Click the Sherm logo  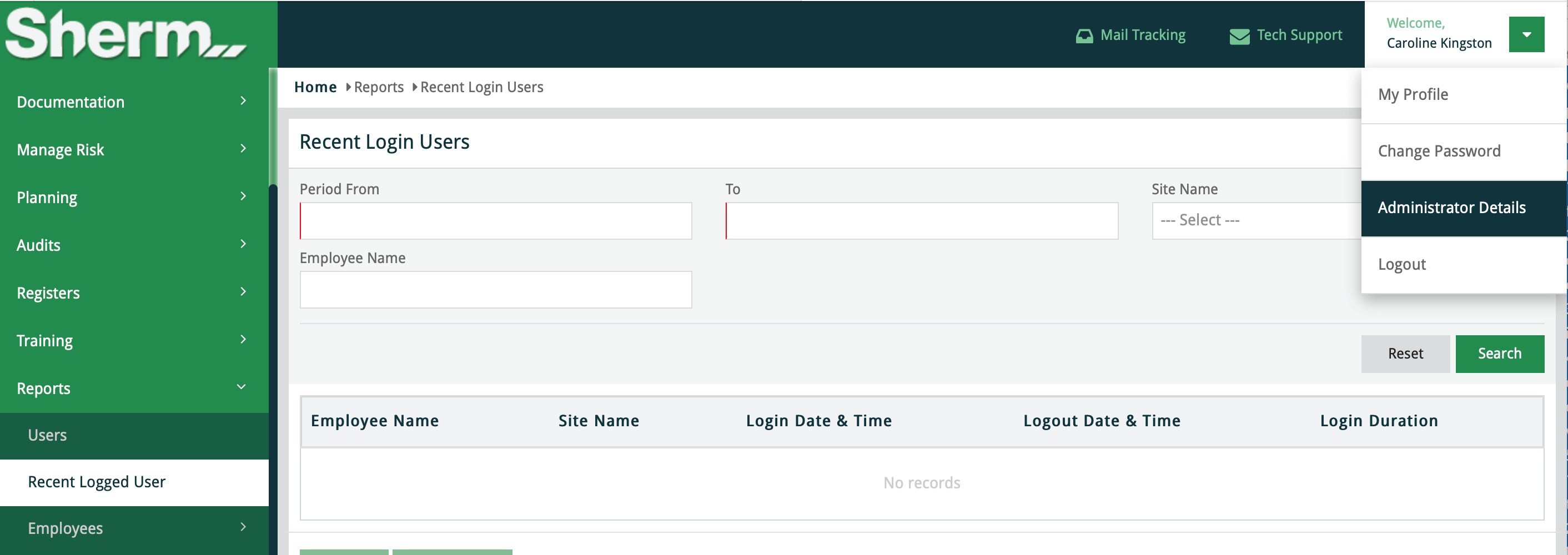[x=125, y=34]
